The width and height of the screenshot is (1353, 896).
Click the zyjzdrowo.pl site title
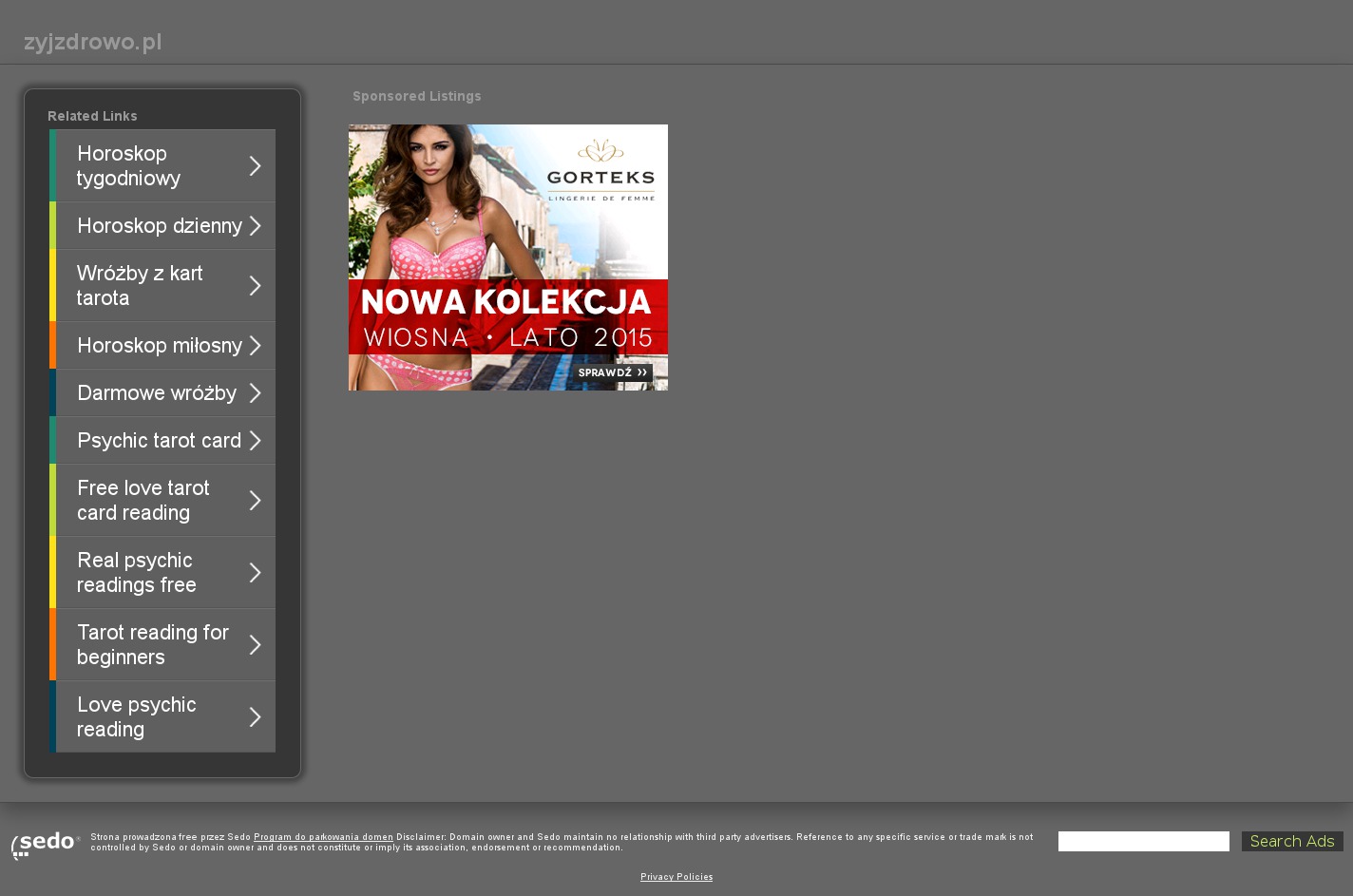(x=92, y=42)
